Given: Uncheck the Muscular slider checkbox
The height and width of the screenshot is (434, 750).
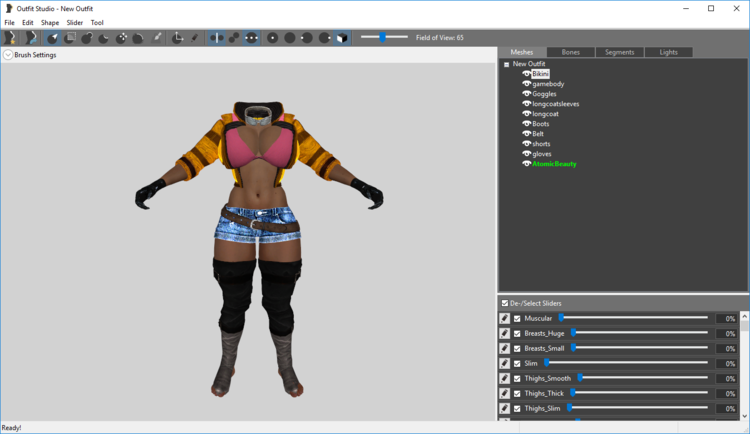Looking at the screenshot, I should tap(517, 319).
